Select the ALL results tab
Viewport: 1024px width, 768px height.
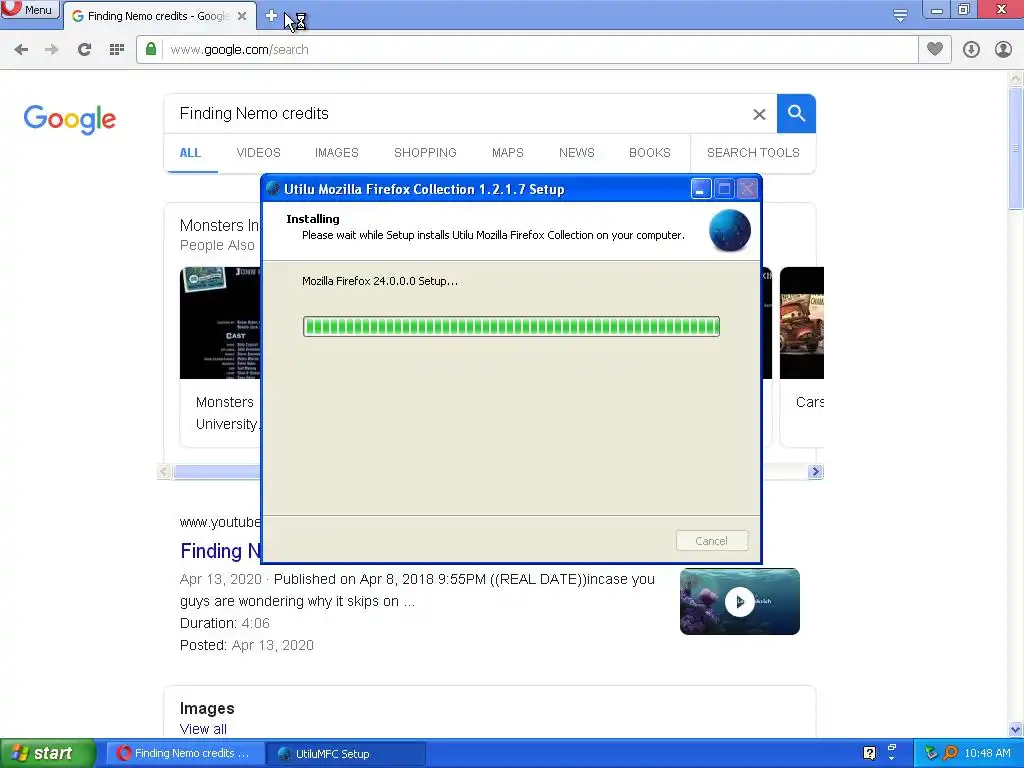click(x=190, y=153)
